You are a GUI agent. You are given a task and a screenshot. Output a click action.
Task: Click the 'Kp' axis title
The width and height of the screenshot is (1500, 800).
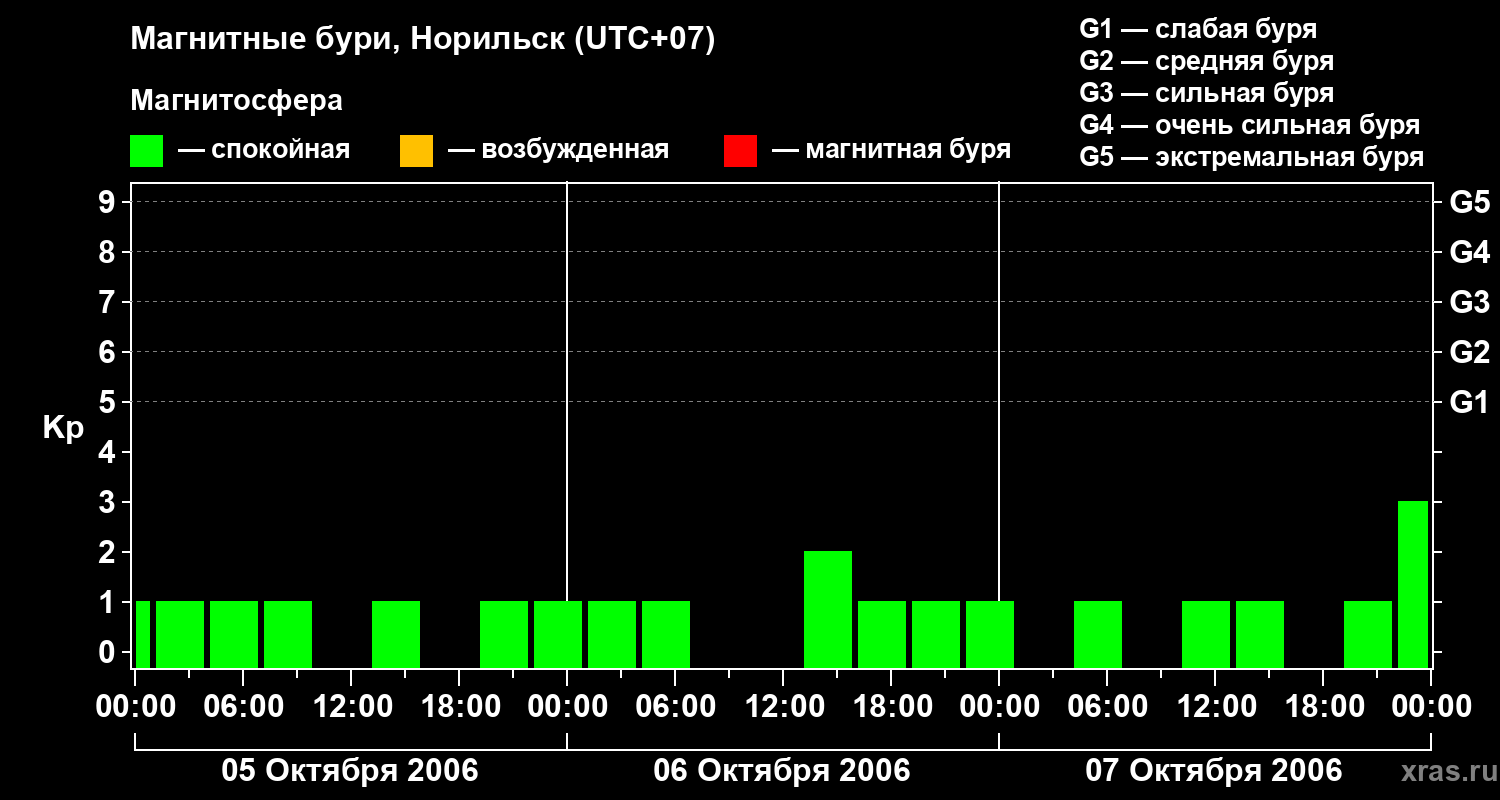64,428
